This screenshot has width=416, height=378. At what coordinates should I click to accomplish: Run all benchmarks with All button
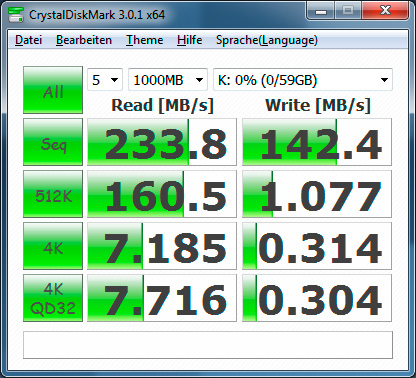(x=53, y=90)
